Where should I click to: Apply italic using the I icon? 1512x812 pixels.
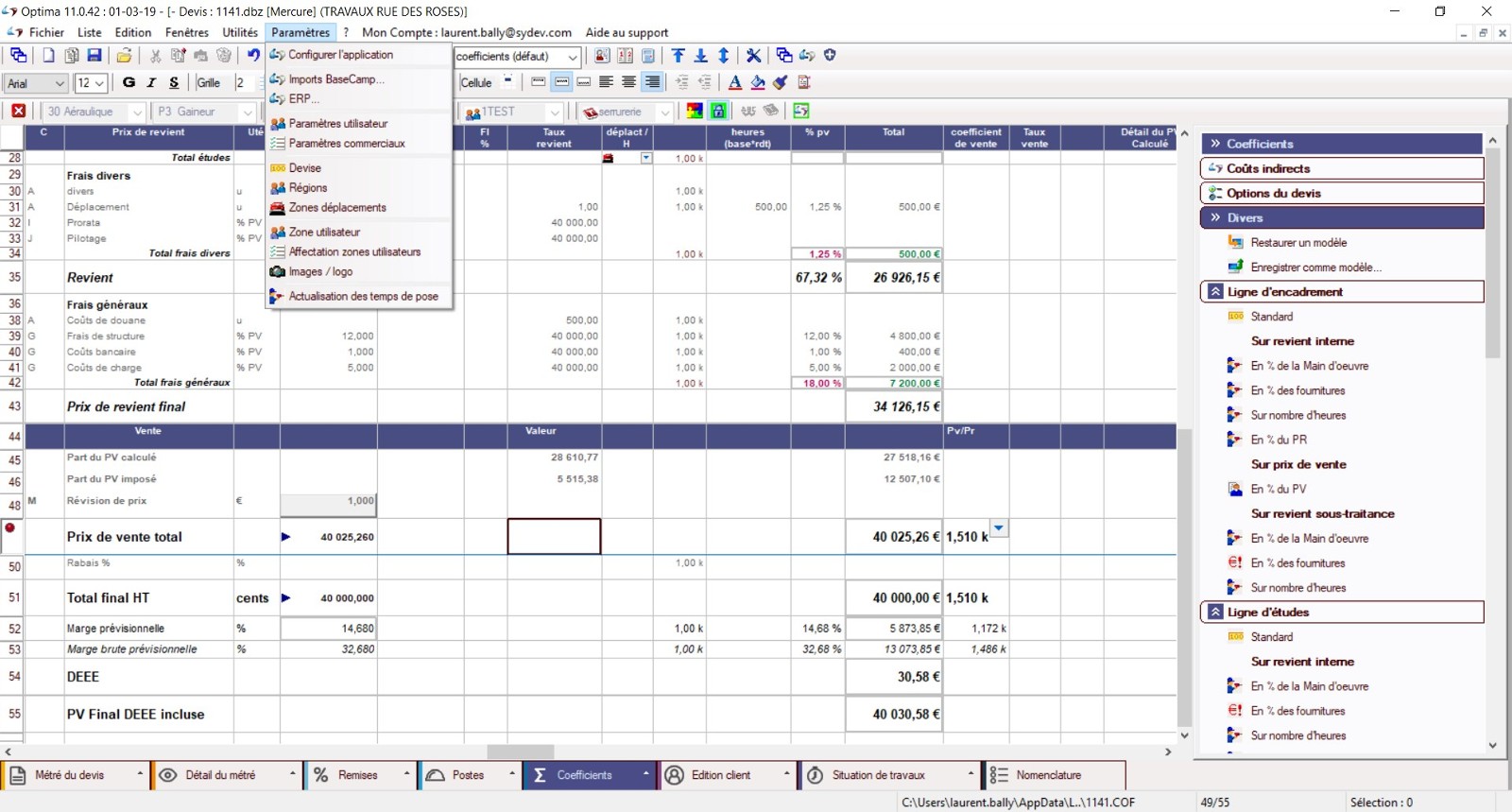151,83
